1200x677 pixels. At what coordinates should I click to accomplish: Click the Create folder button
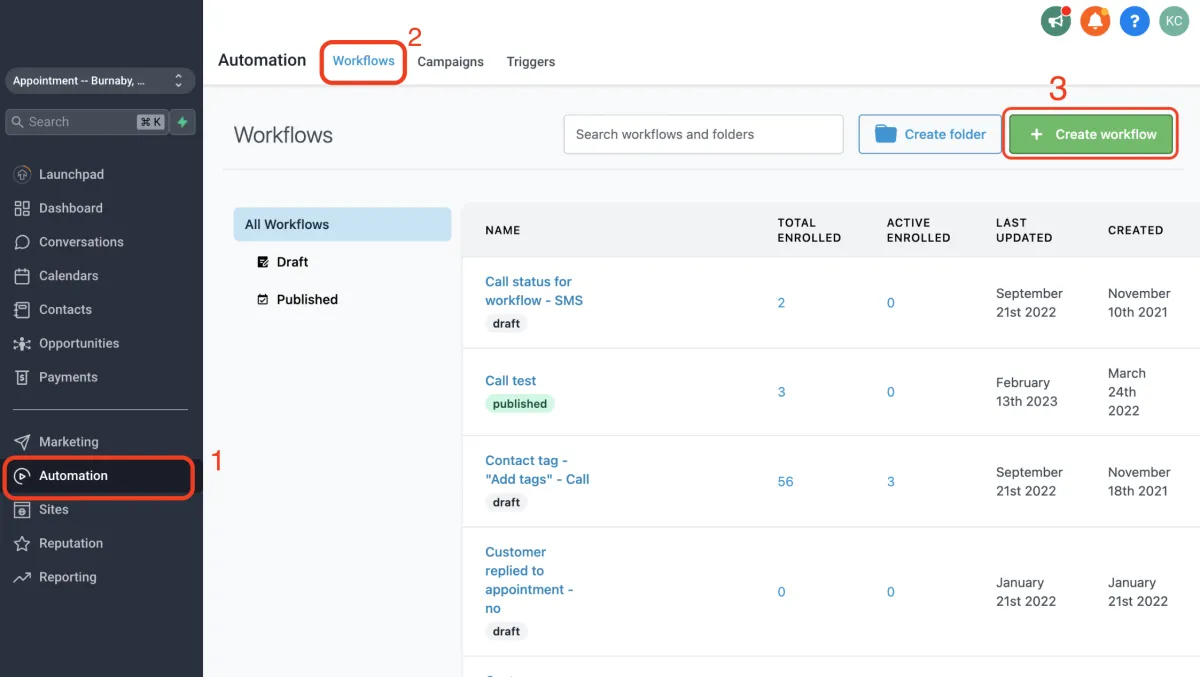930,134
